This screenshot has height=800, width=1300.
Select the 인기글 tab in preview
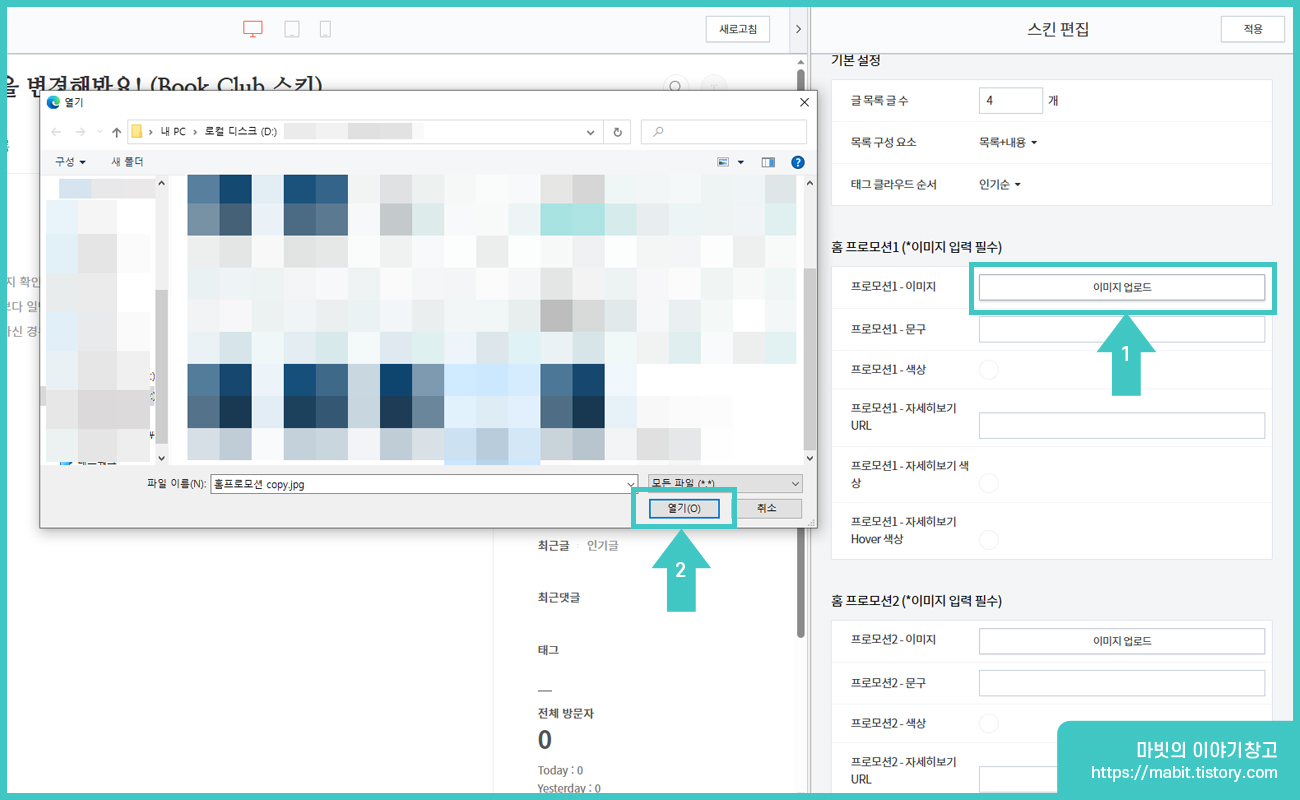pos(603,546)
